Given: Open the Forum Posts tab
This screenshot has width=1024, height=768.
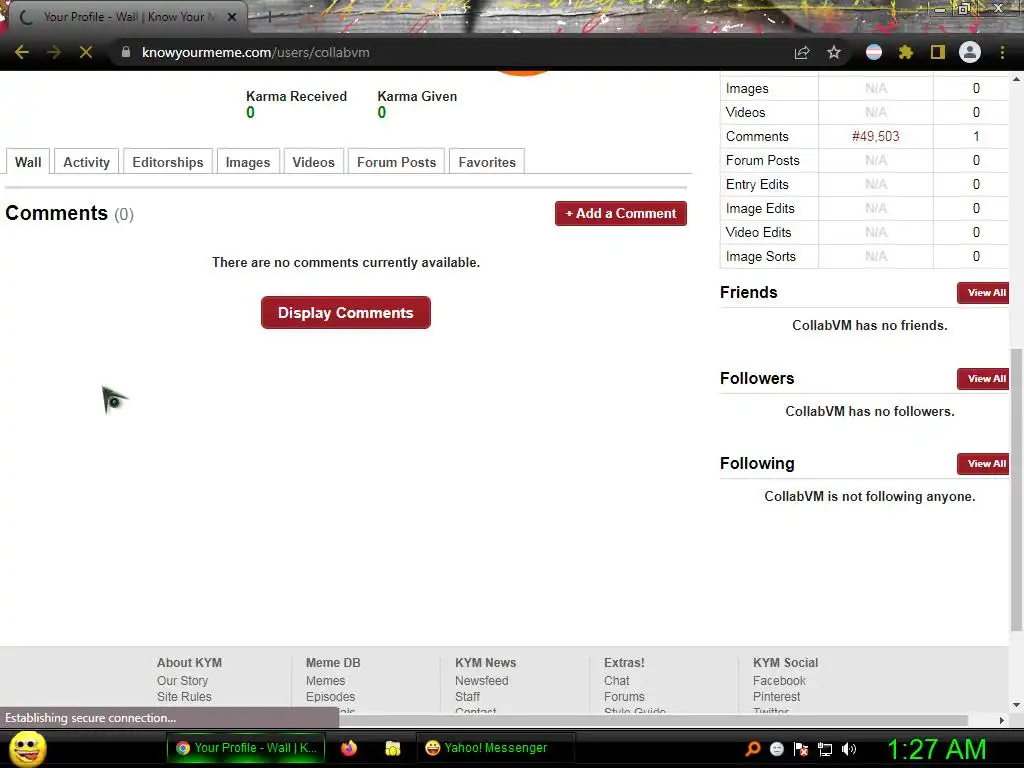Looking at the screenshot, I should [x=396, y=162].
